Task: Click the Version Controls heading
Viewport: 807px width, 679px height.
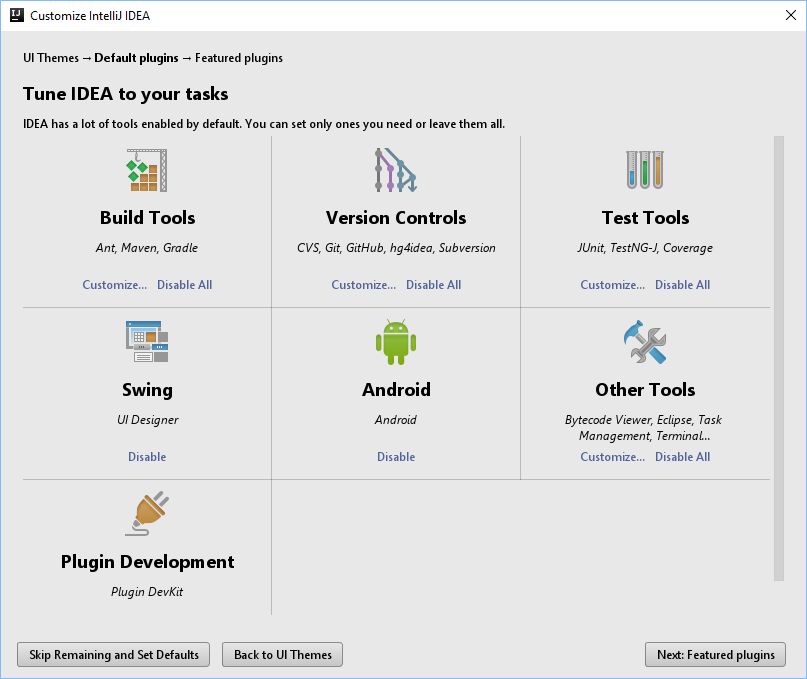Action: tap(396, 218)
